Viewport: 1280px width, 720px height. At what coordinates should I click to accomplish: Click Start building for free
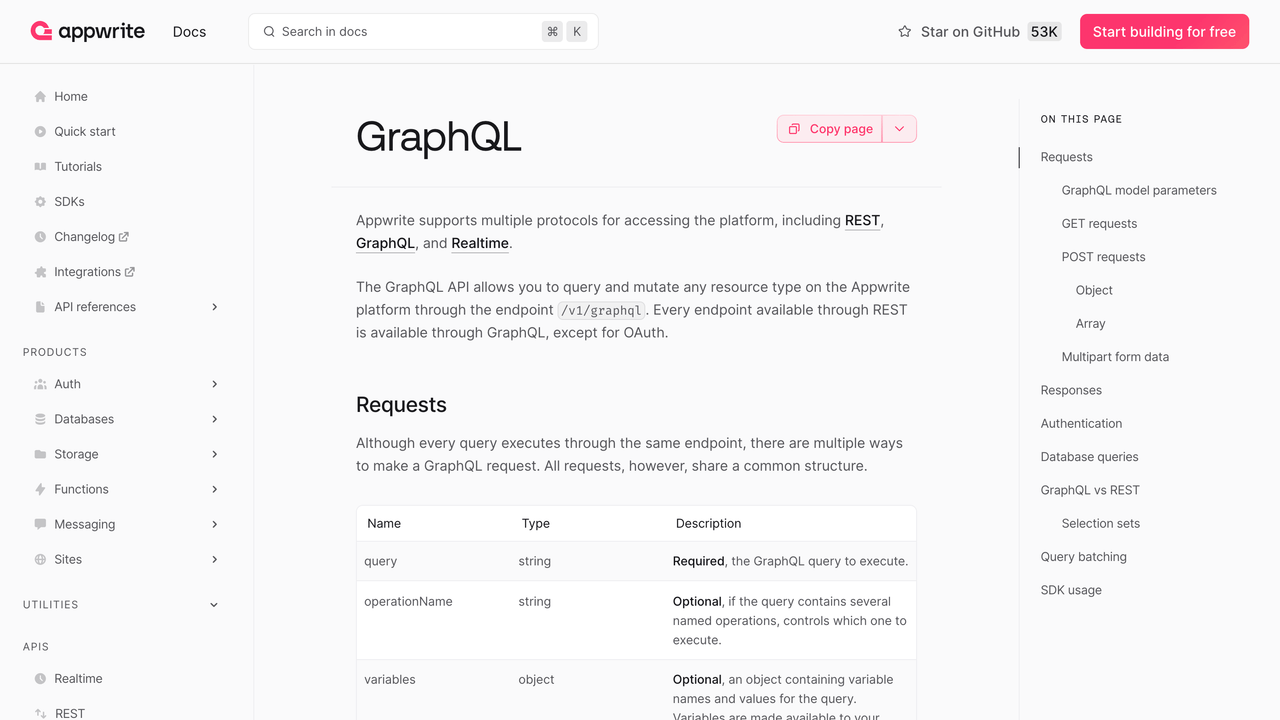click(1164, 32)
